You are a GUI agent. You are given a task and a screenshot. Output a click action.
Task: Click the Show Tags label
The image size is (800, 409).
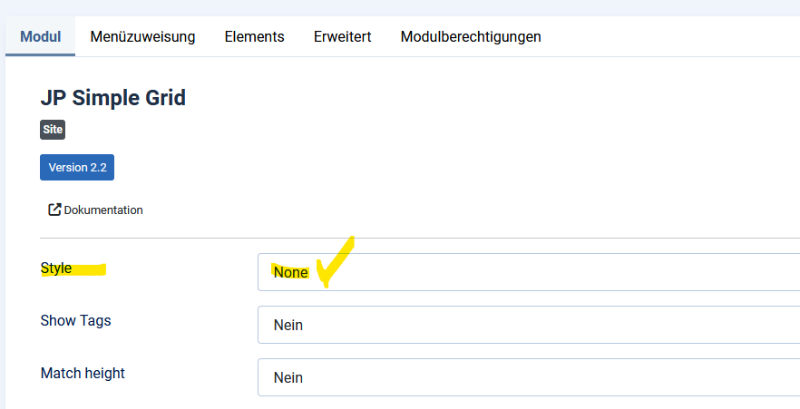(76, 321)
